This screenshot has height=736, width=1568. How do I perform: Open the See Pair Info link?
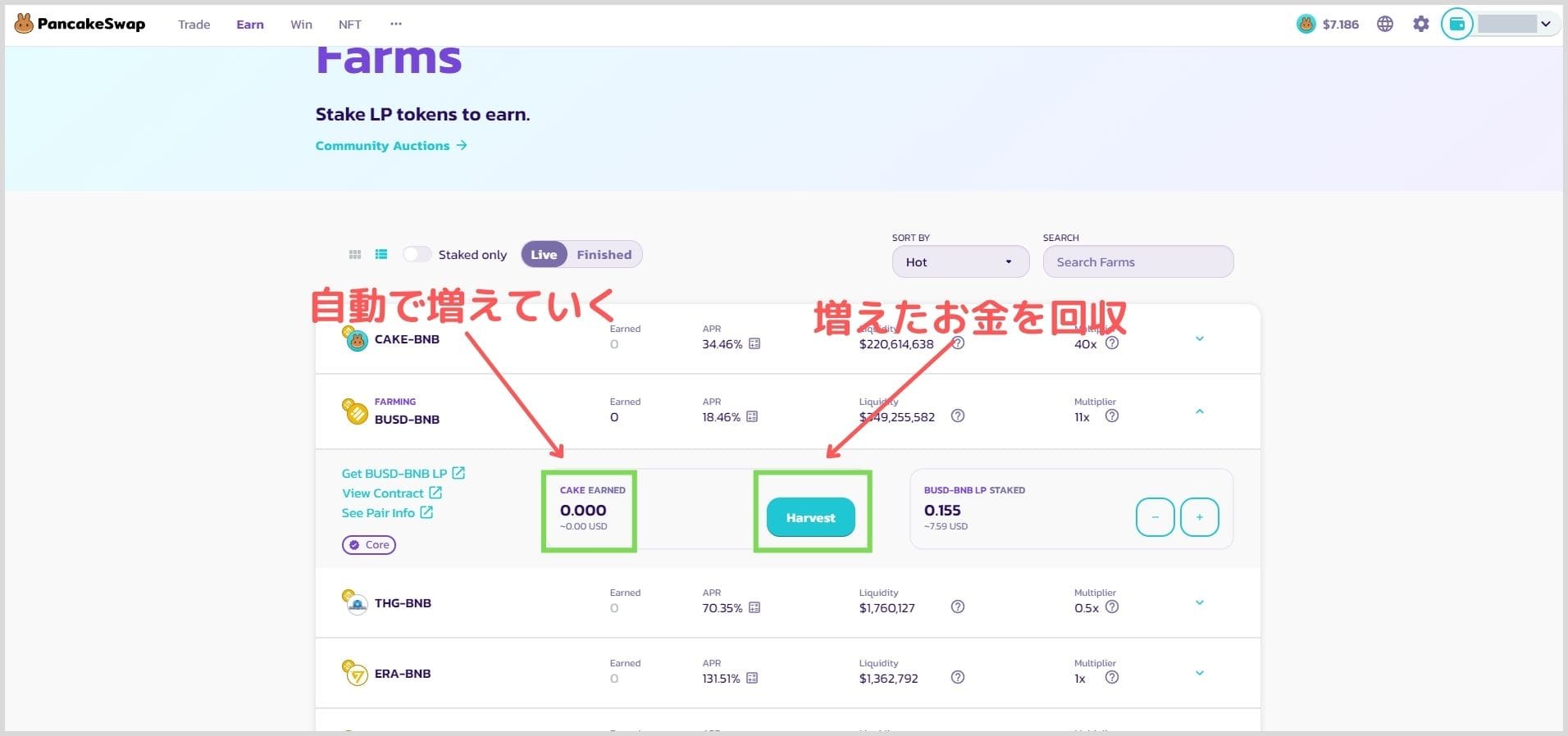coord(387,512)
